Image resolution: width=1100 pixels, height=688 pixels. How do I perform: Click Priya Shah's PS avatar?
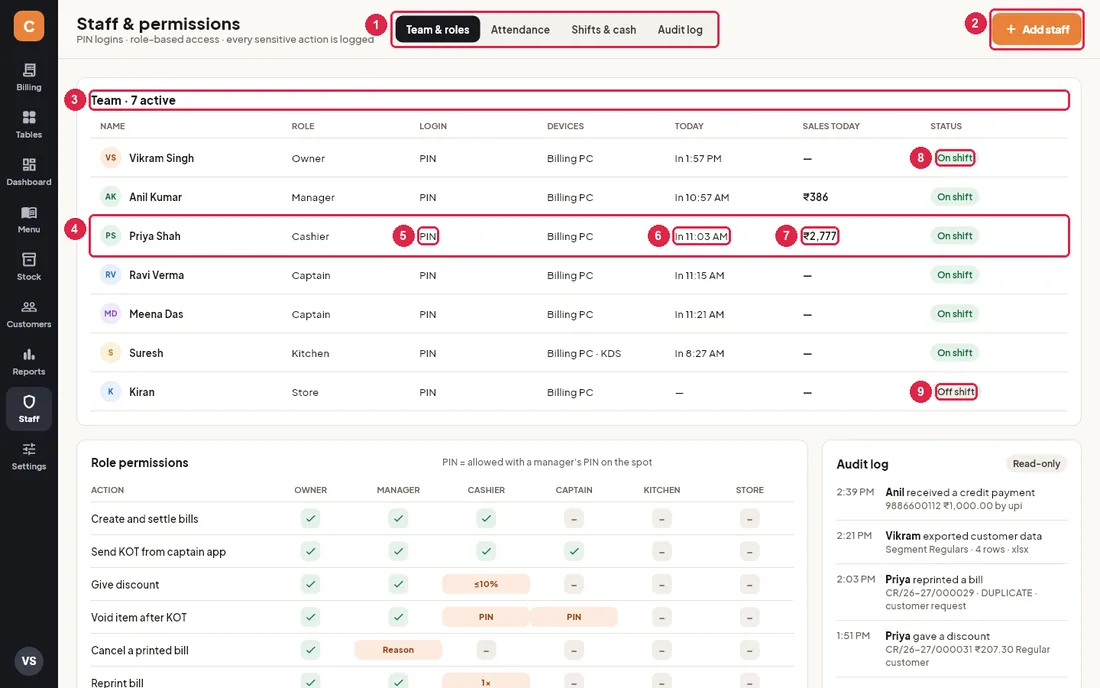point(111,236)
